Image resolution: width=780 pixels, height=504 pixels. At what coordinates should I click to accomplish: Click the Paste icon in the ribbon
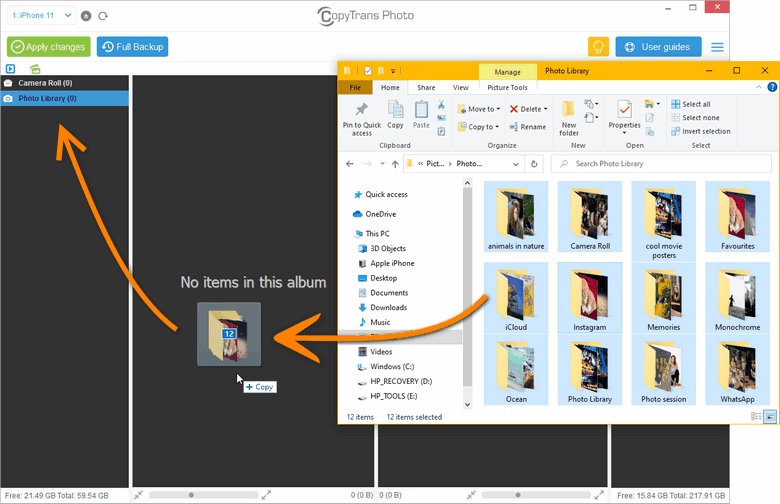pyautogui.click(x=421, y=114)
